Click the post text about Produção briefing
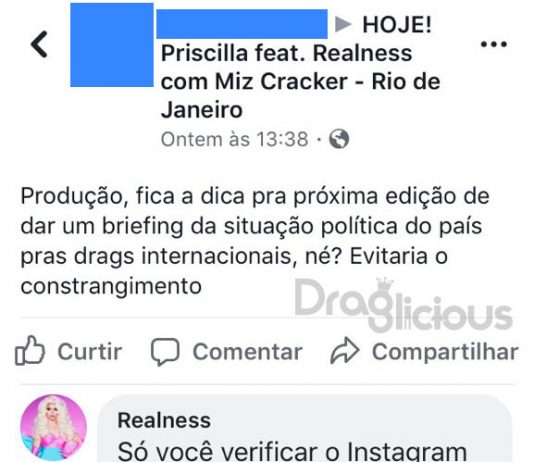Screen dimensions: 534x462 [x=255, y=241]
